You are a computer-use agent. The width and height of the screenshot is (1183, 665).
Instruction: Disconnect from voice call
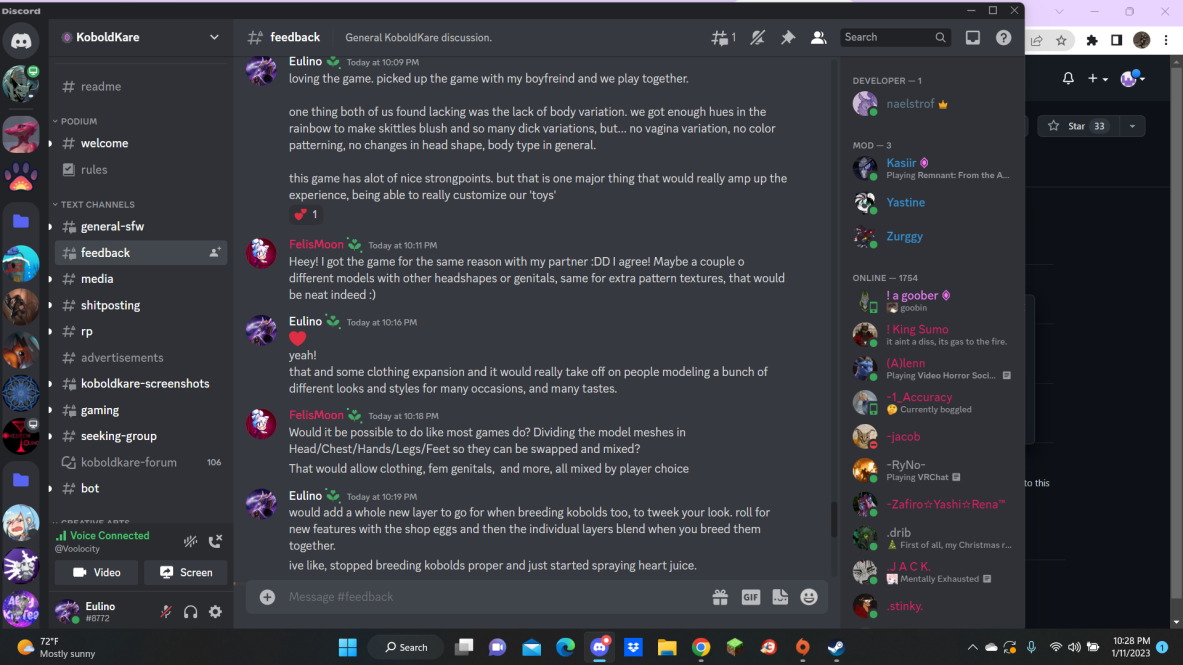coord(216,541)
